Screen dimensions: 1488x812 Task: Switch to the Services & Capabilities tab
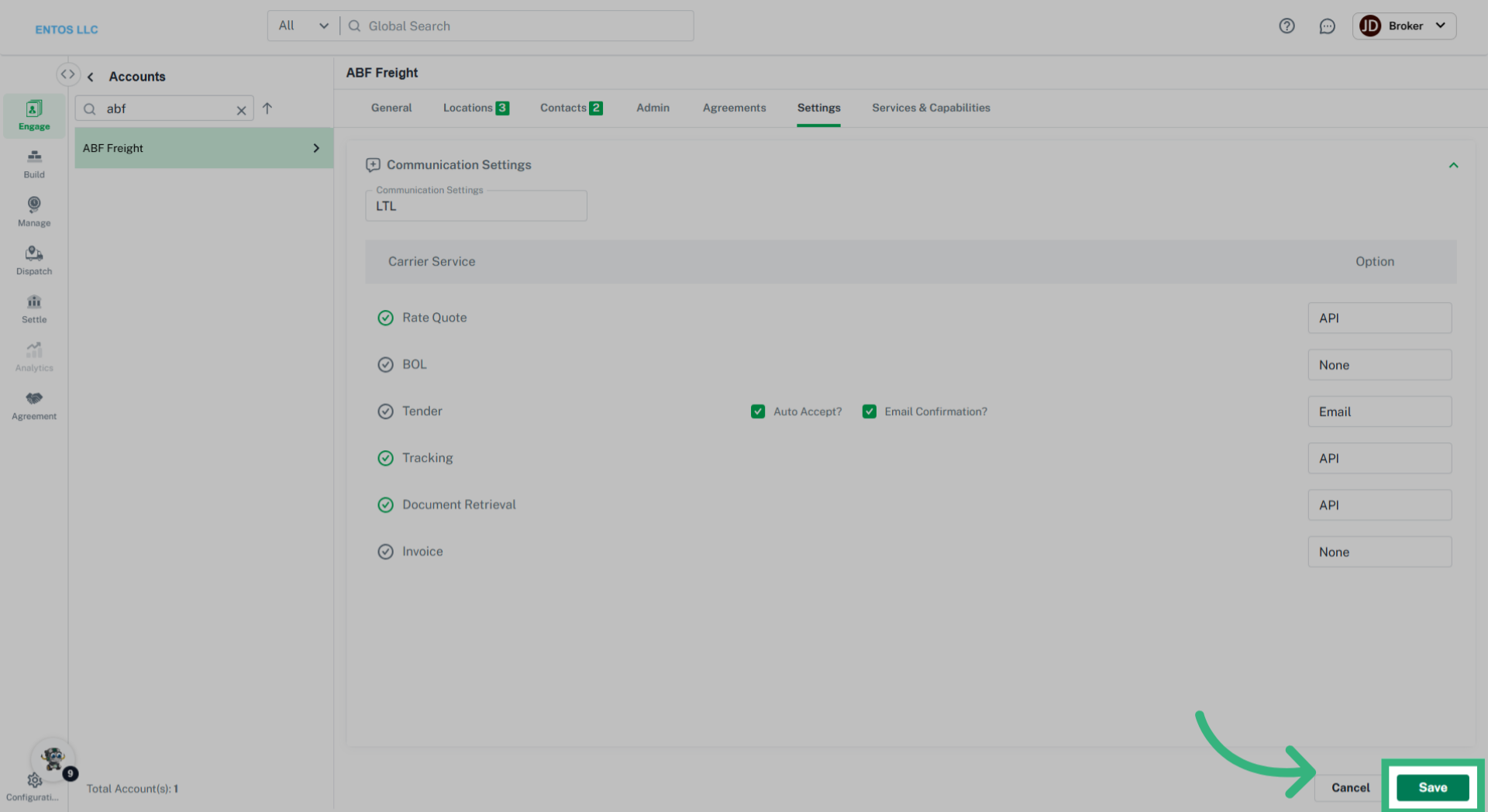[x=930, y=108]
